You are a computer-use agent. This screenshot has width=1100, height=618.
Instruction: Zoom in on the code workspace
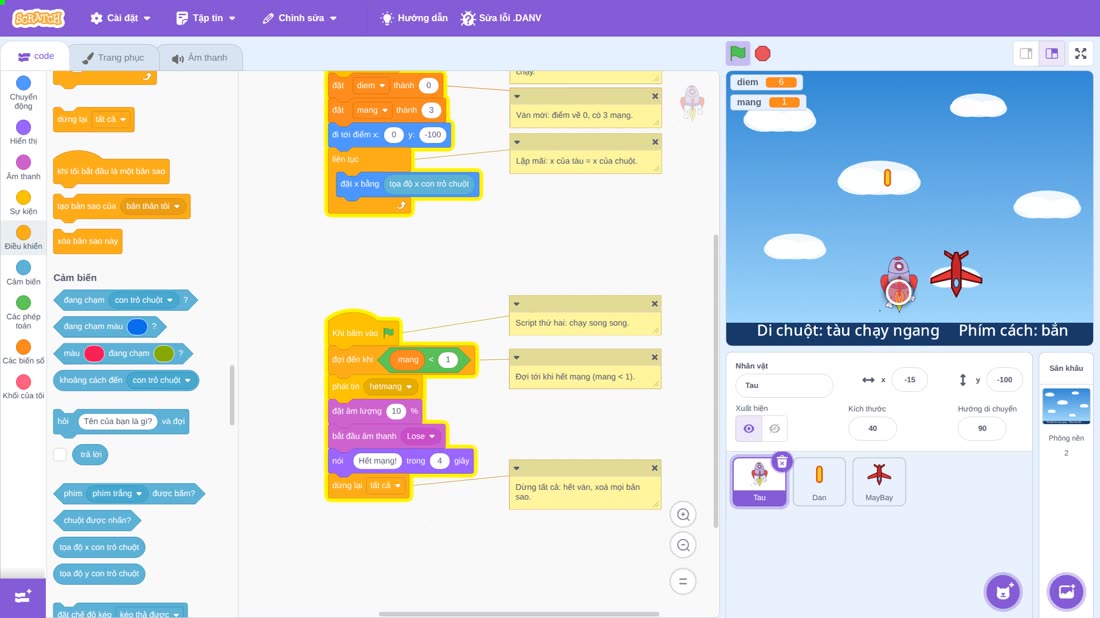(x=683, y=514)
